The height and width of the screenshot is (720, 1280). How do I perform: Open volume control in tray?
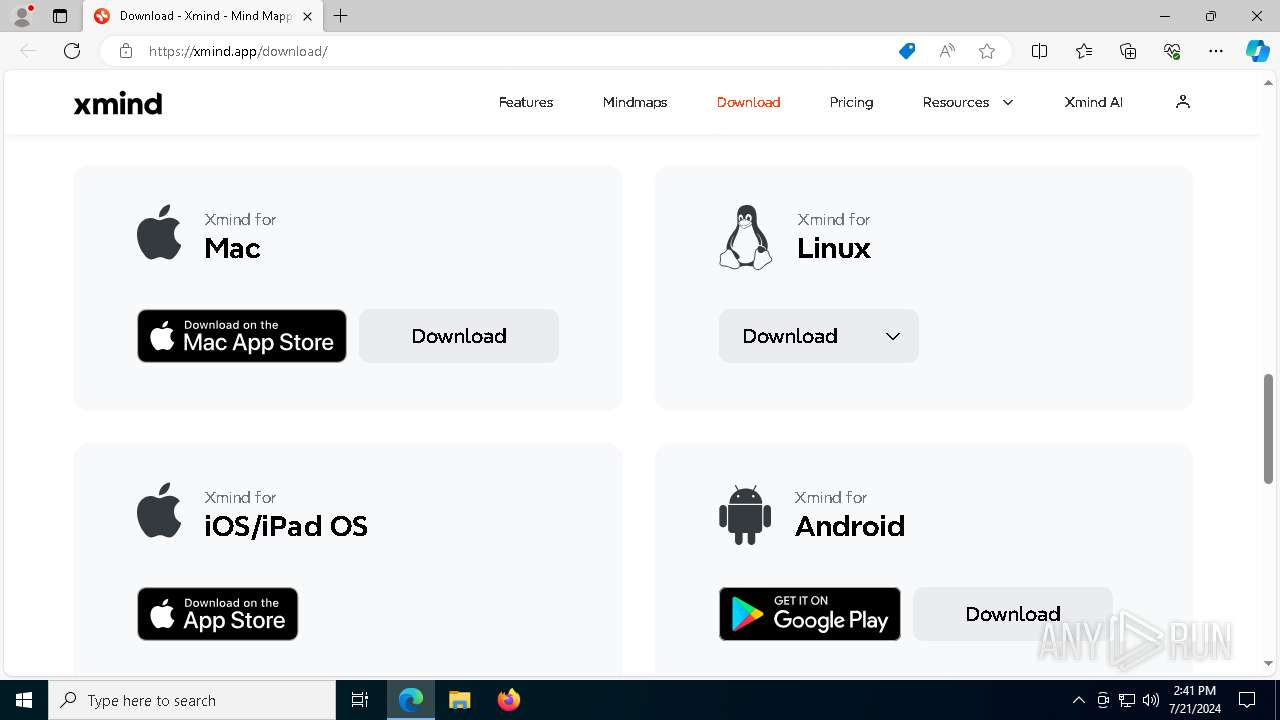[1151, 700]
